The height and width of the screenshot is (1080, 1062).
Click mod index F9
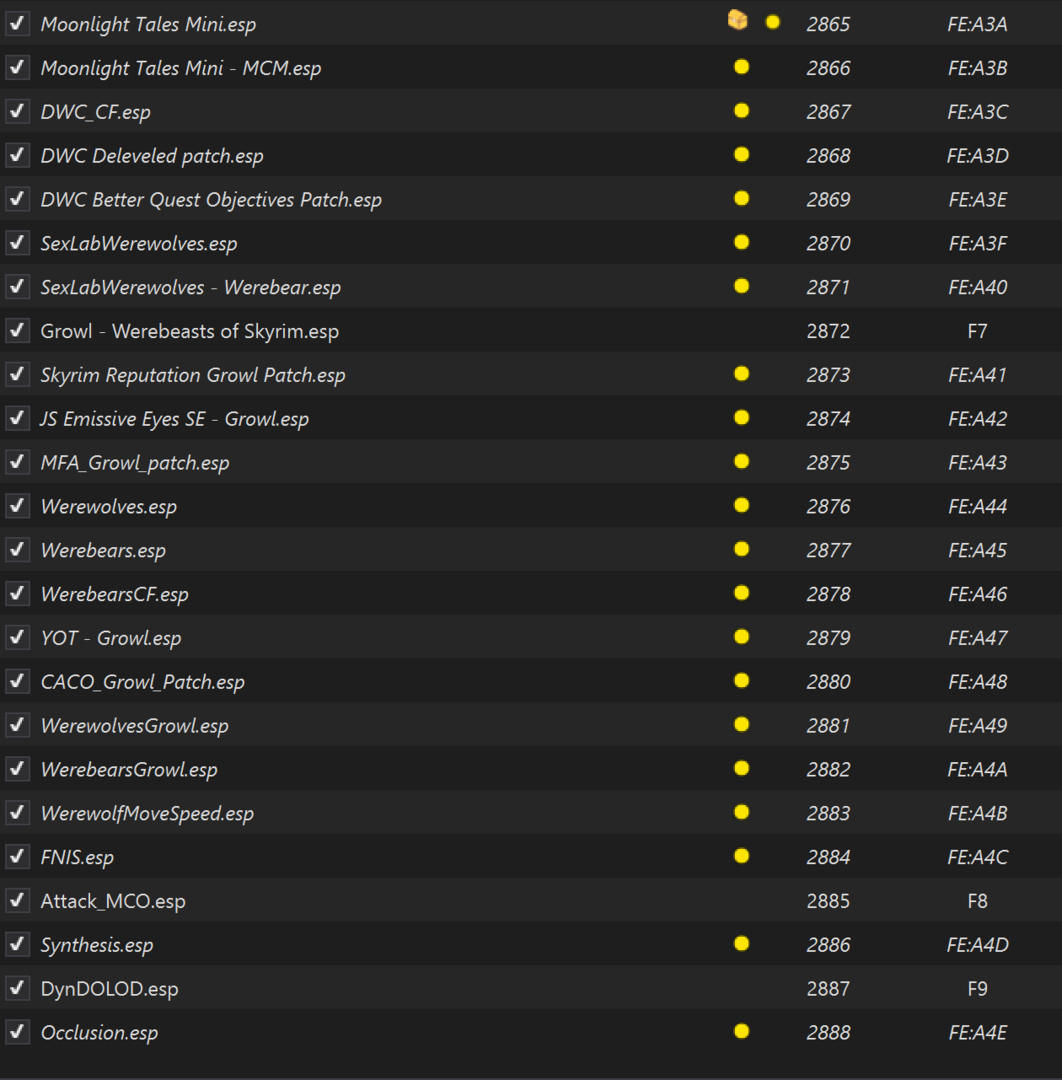coord(977,989)
